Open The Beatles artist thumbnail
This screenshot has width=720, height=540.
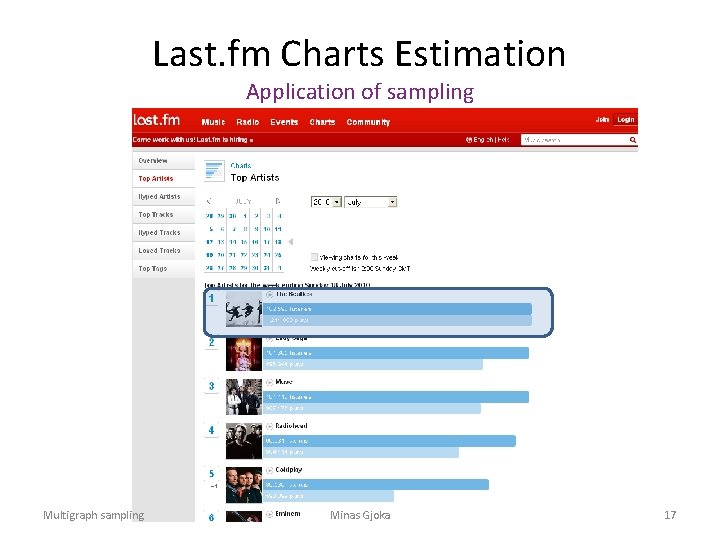(244, 309)
